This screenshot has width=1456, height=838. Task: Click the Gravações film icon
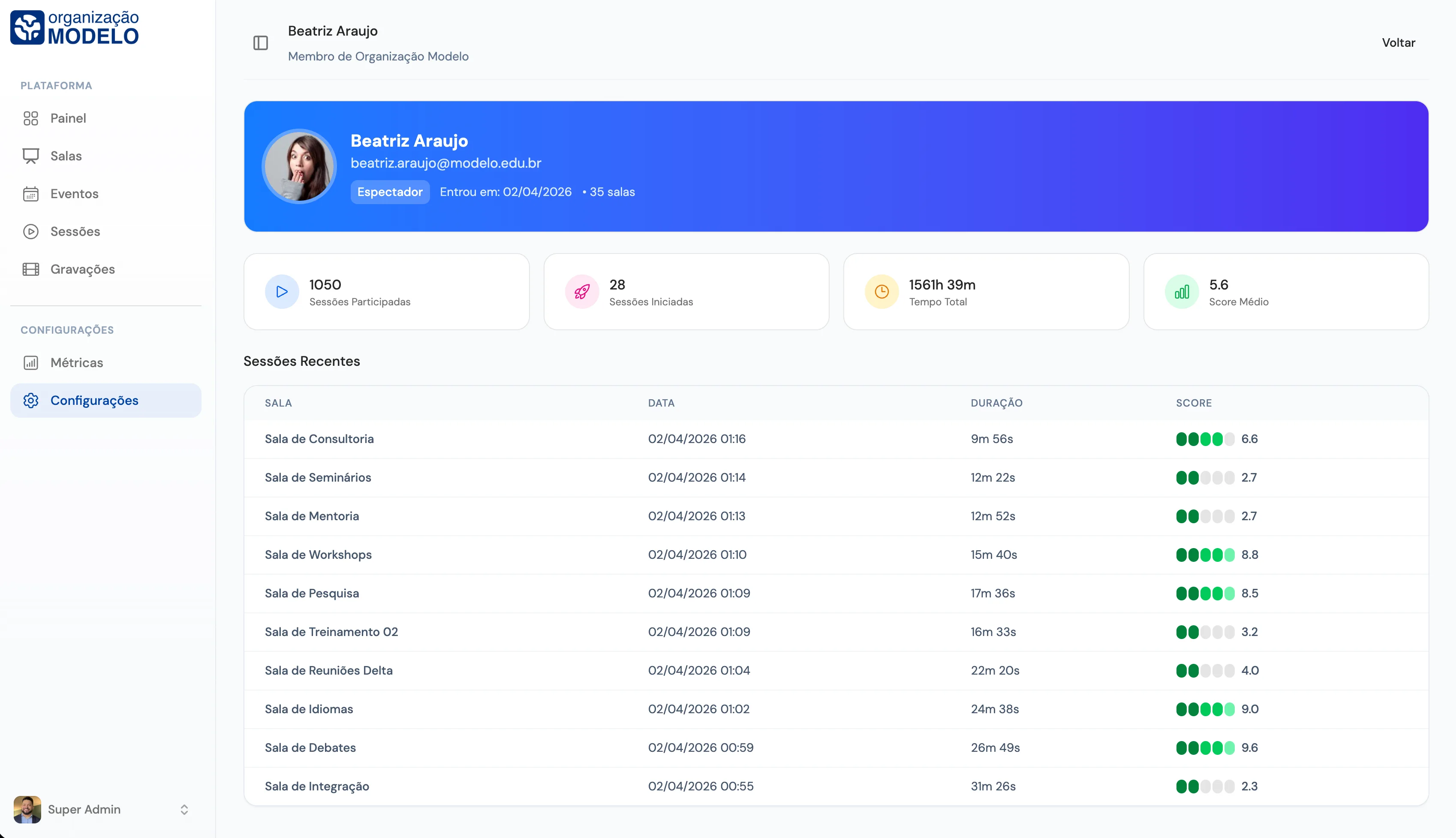30,269
